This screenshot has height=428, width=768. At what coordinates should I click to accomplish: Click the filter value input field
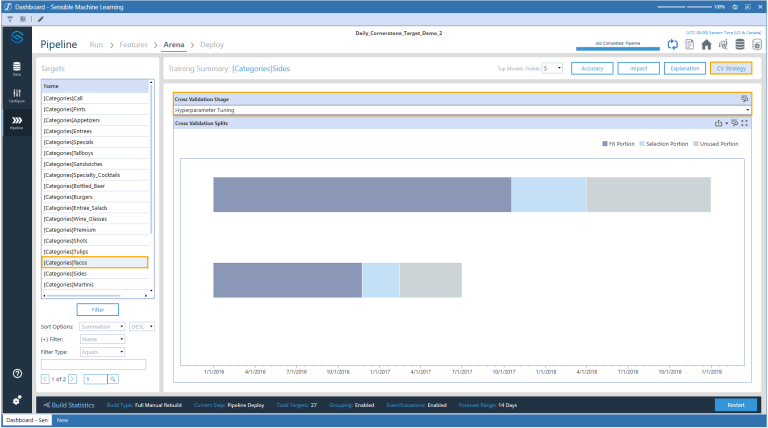94,364
